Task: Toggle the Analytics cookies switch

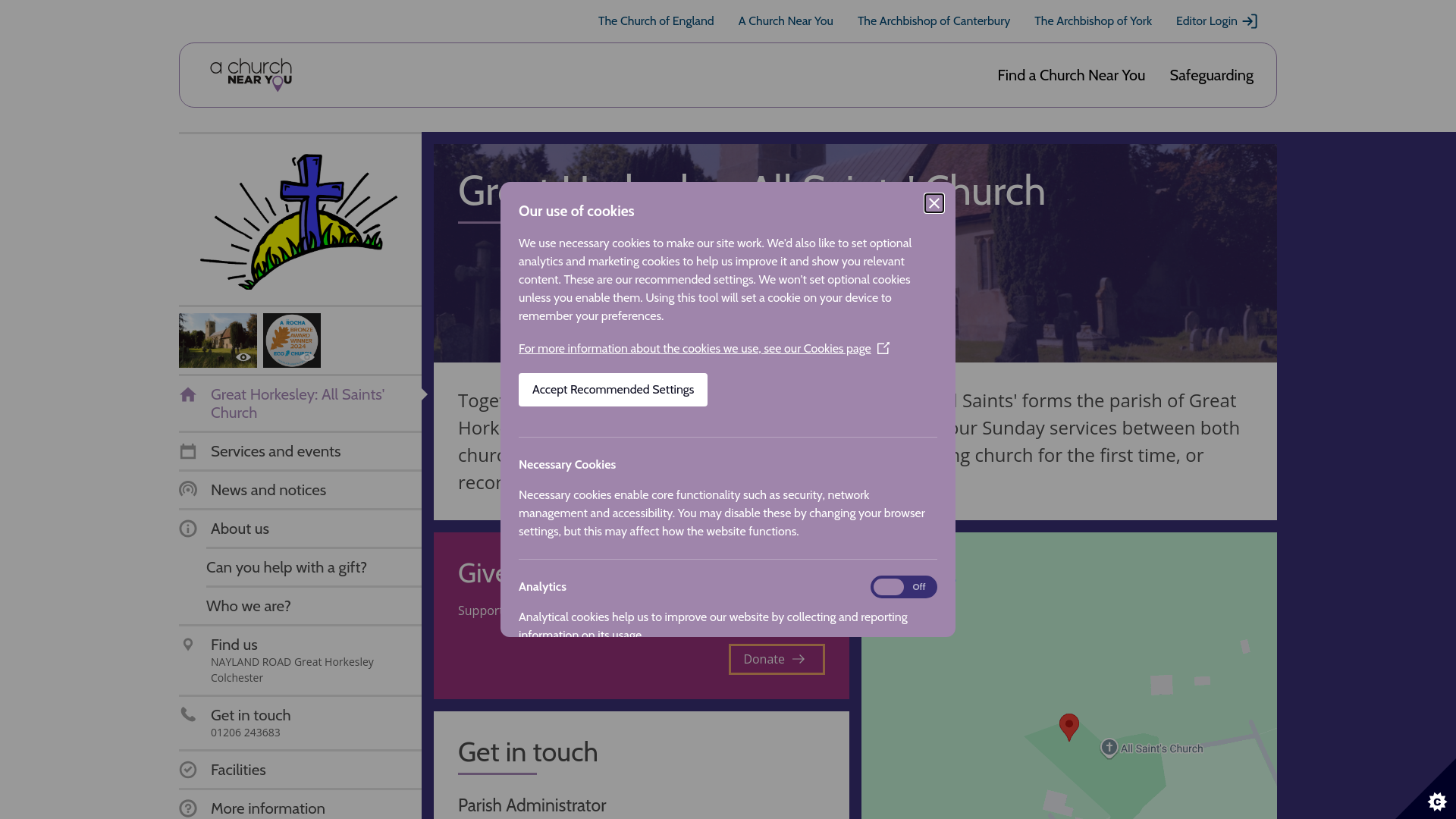Action: pyautogui.click(x=903, y=587)
